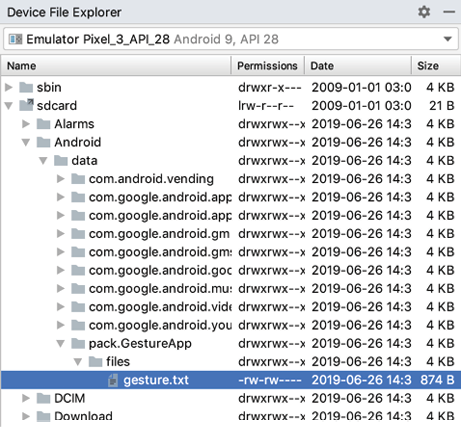Click the DCIM folder icon
The image size is (461, 427).
43,398
